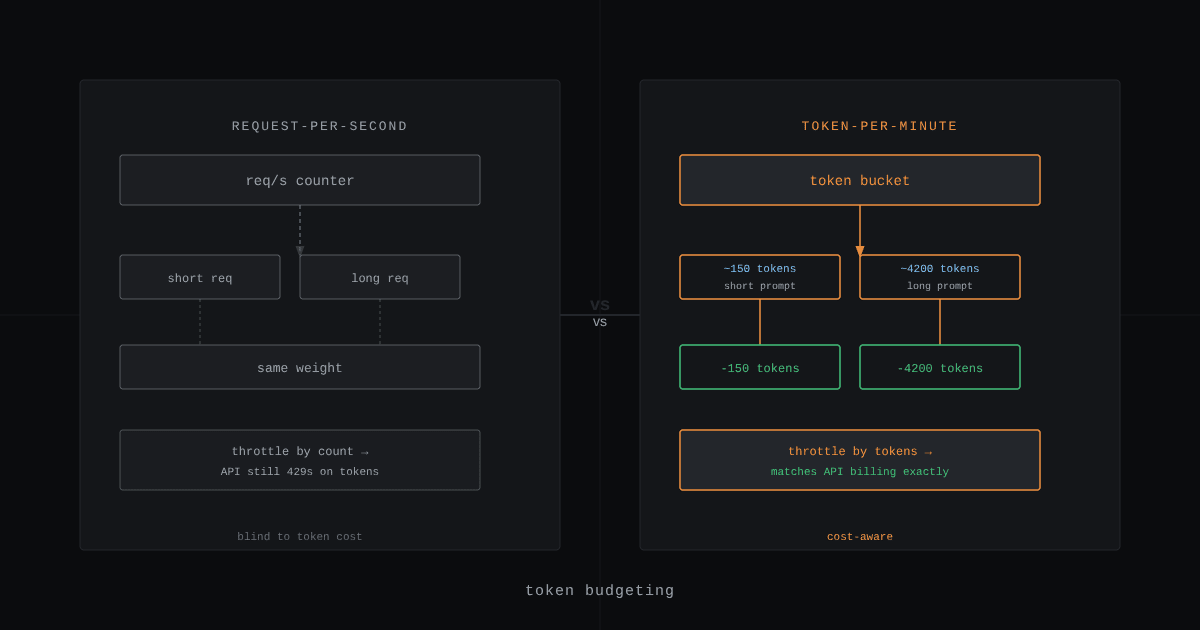Click the matches API billing exactly text

(860, 472)
